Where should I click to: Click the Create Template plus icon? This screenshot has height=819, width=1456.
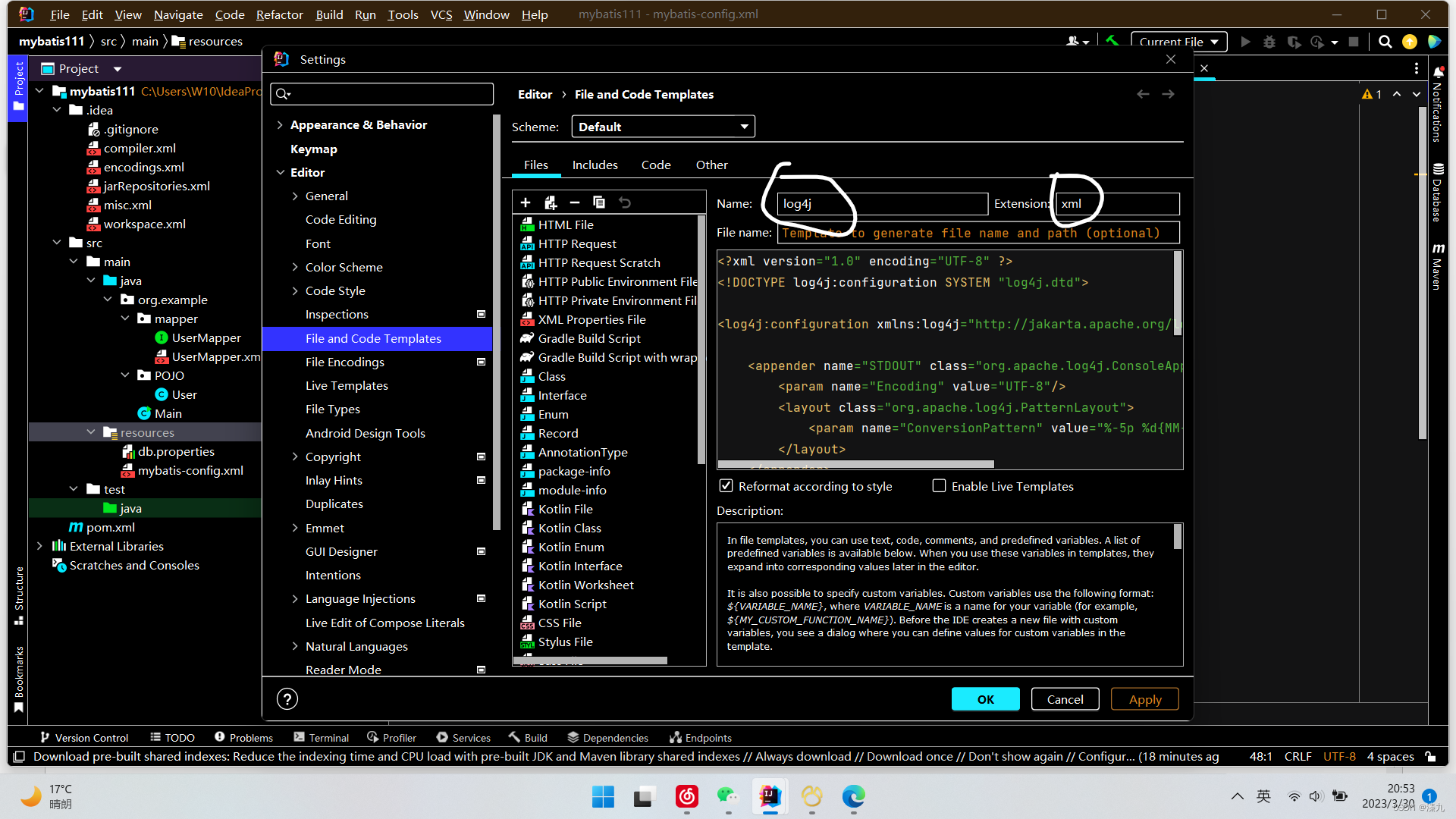(x=526, y=202)
